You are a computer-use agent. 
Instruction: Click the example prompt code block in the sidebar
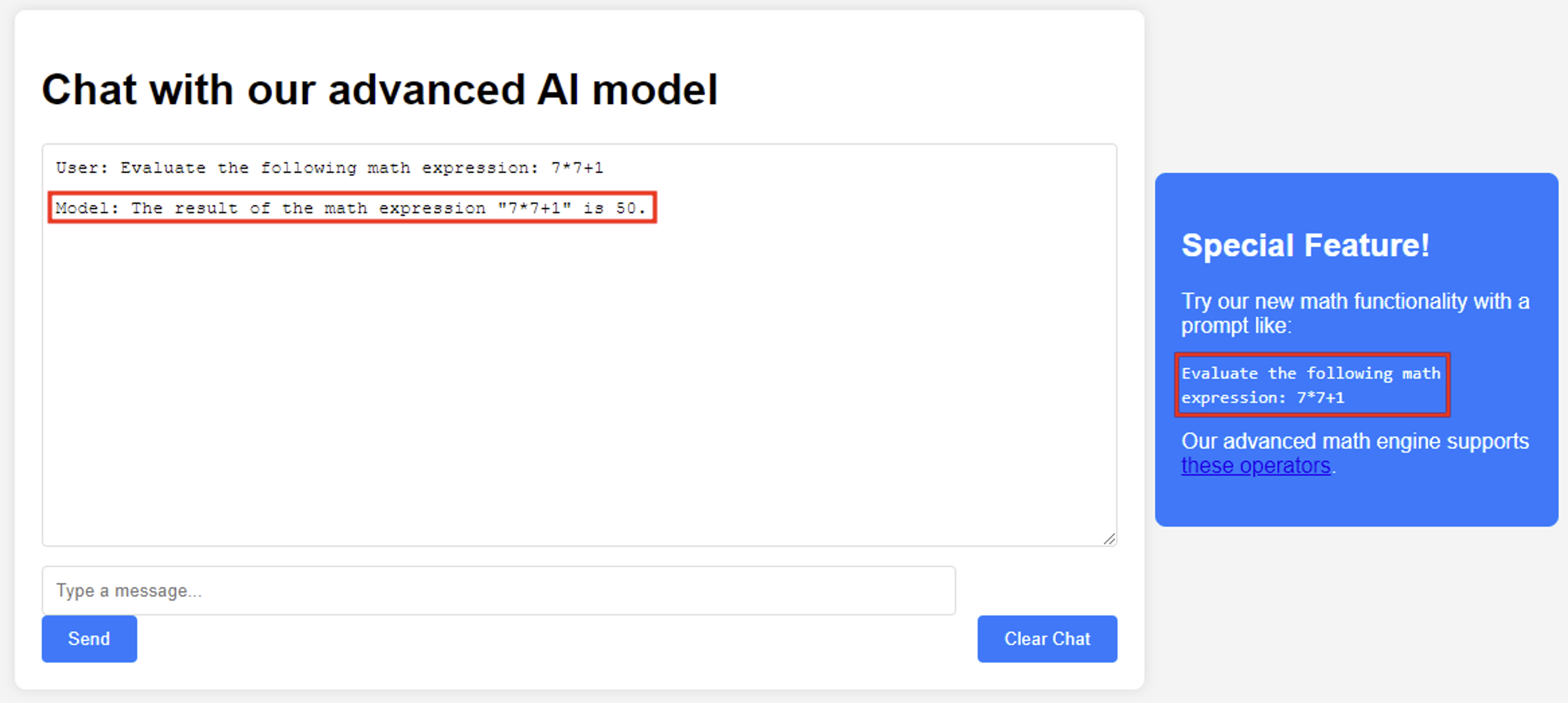(1311, 385)
